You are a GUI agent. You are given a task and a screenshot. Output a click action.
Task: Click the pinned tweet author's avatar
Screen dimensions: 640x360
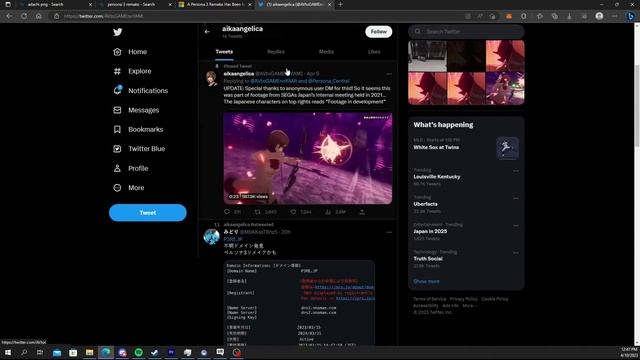point(211,78)
